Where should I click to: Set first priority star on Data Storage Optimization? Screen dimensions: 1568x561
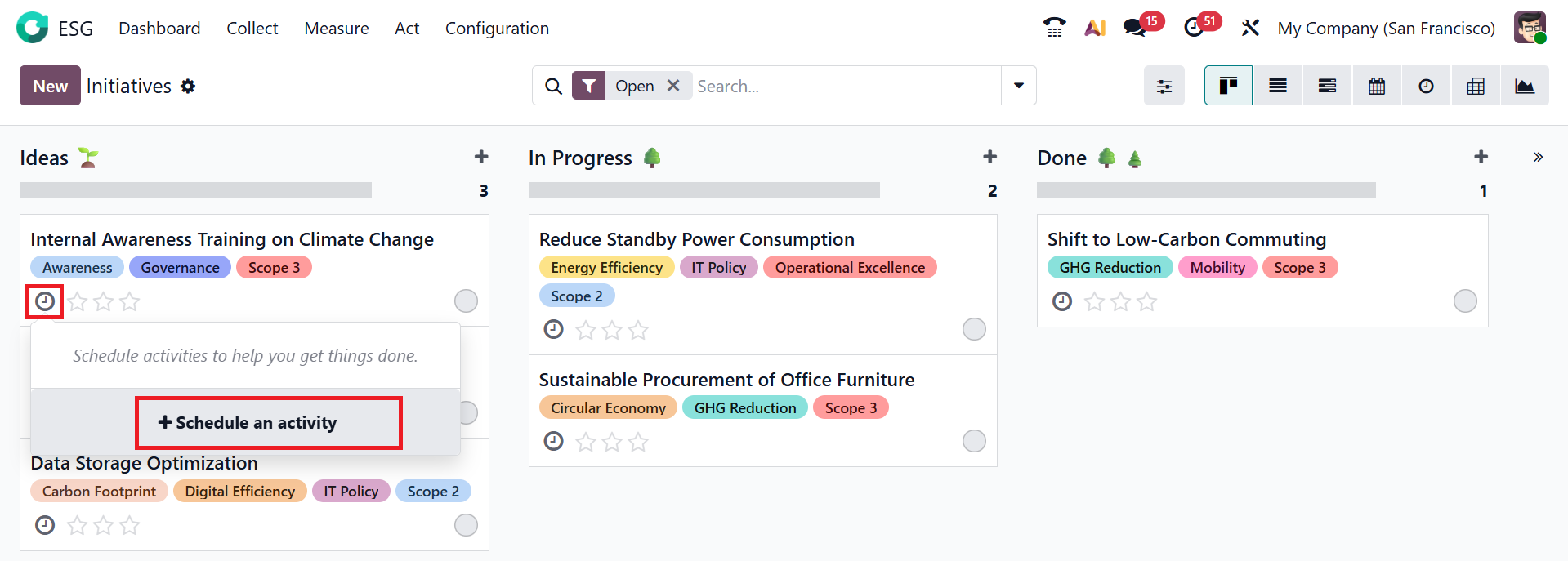pos(78,525)
